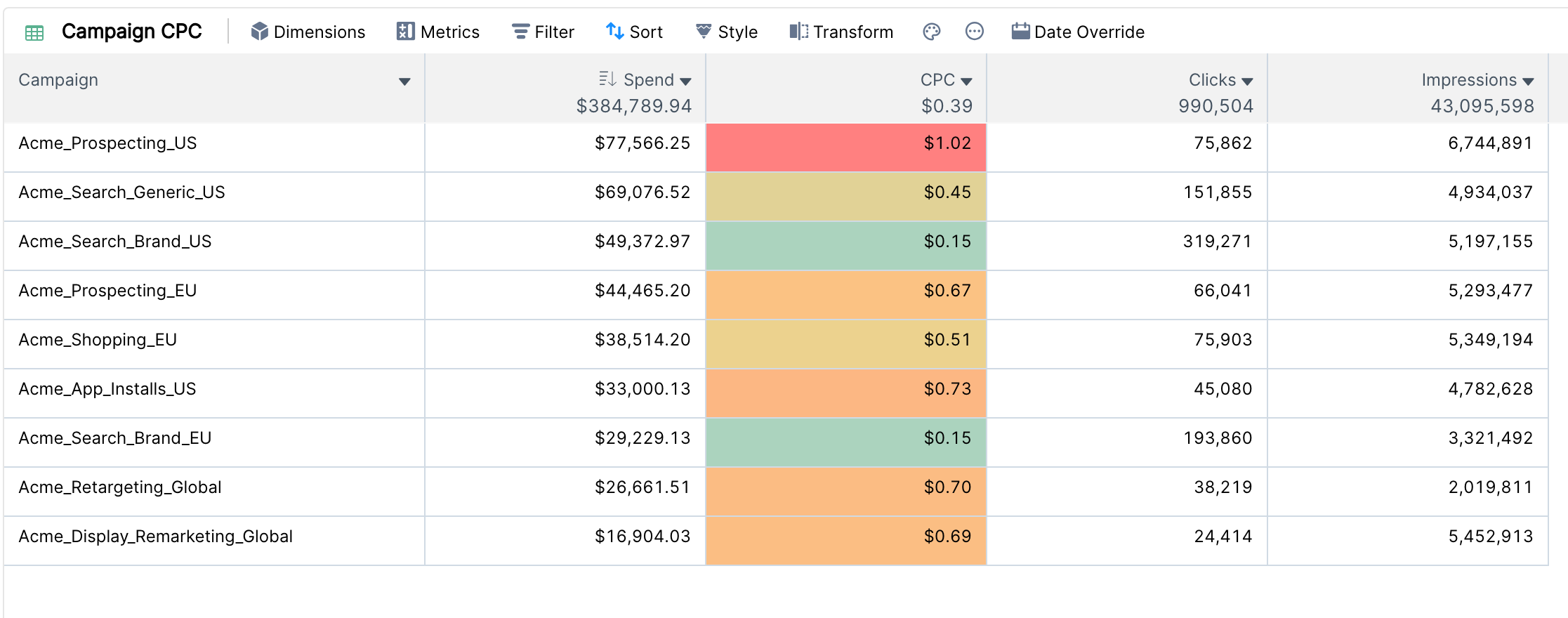
Task: Click the 990,504 total clicks
Action: (x=1215, y=106)
